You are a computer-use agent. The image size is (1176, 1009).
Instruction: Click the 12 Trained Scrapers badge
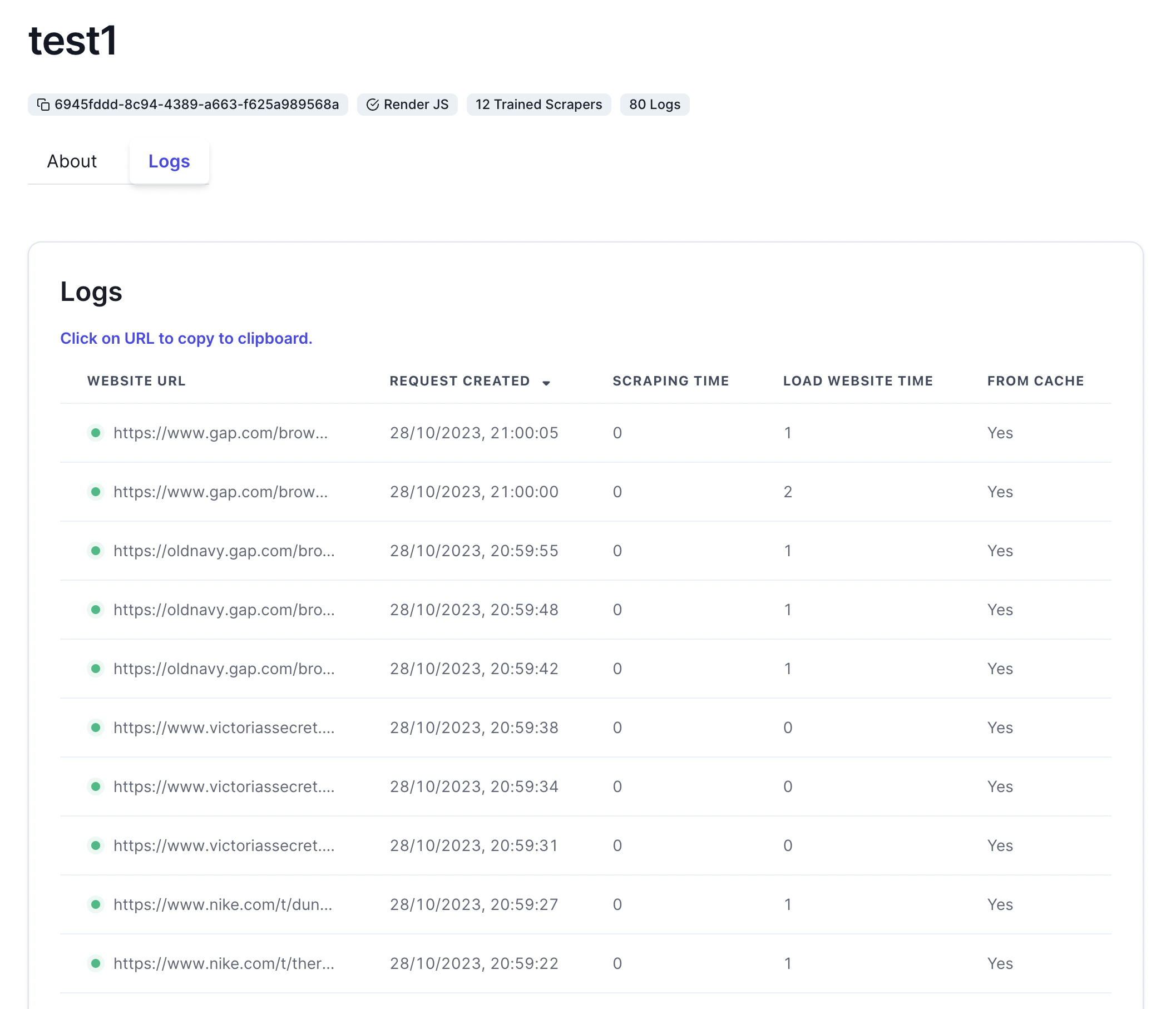coord(538,105)
